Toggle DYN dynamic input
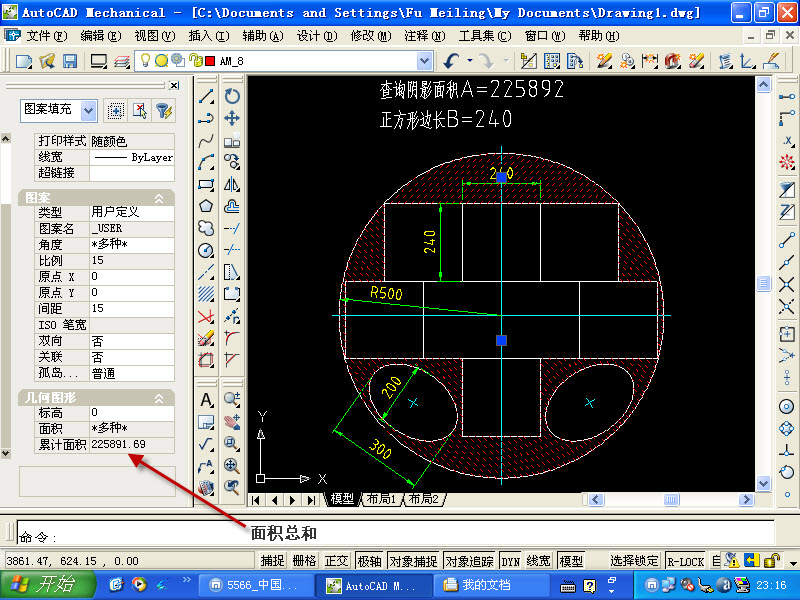The height and width of the screenshot is (600, 800). [510, 561]
